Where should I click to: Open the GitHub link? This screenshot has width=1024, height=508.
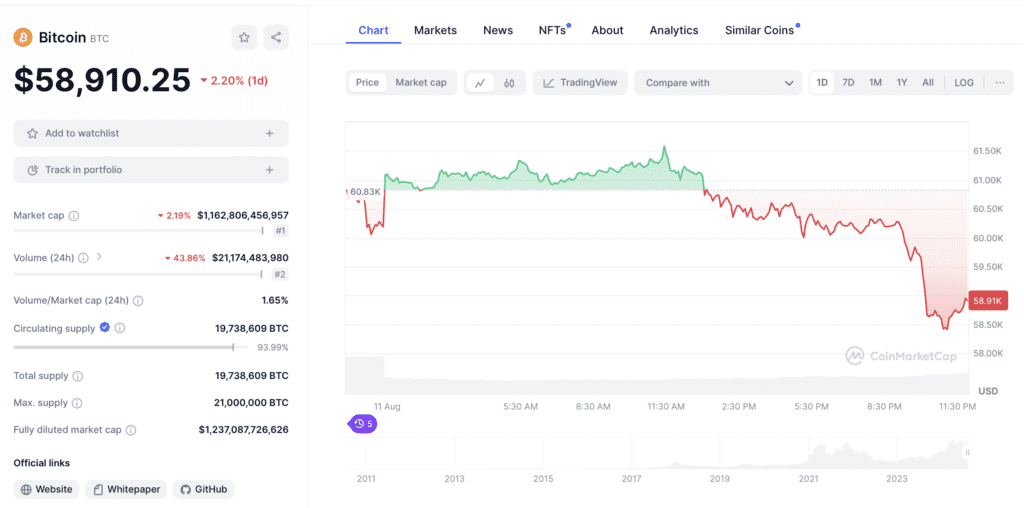tap(203, 489)
